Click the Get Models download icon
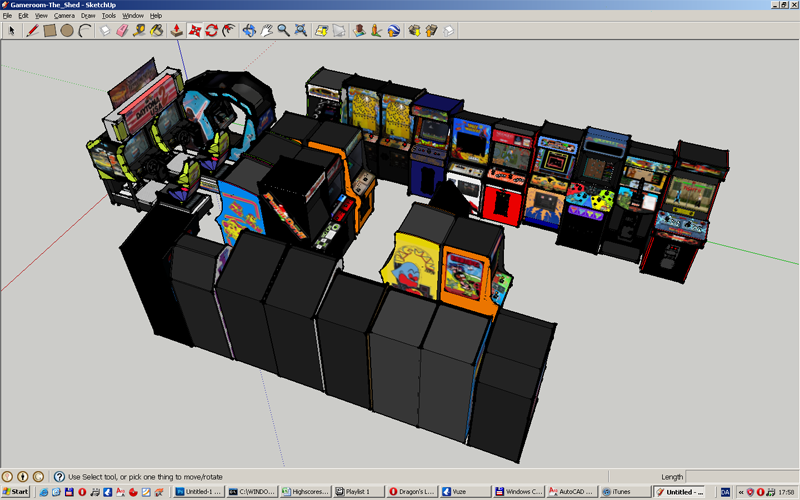This screenshot has width=800, height=500. [x=414, y=31]
